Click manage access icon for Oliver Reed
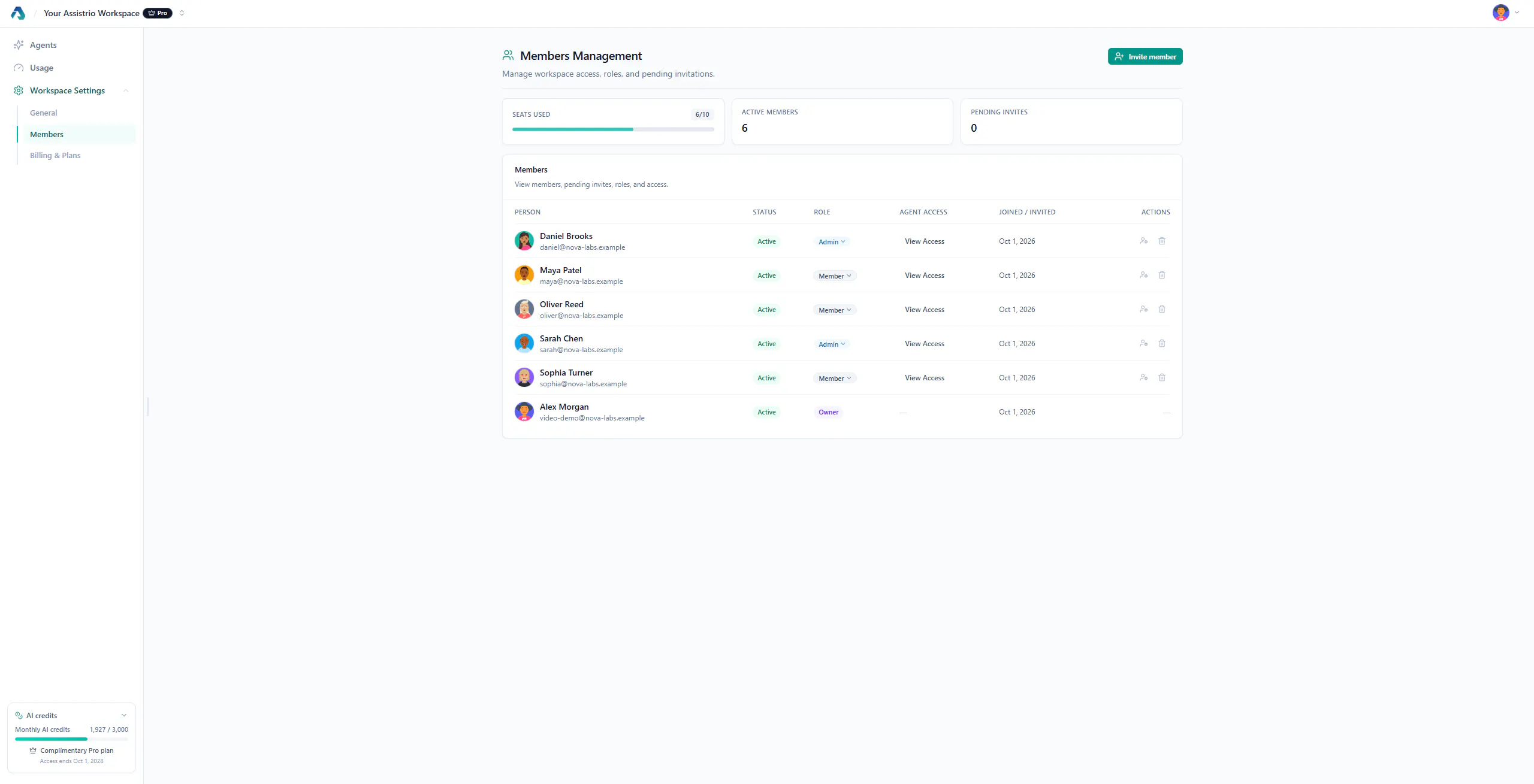The image size is (1534, 784). (1144, 309)
